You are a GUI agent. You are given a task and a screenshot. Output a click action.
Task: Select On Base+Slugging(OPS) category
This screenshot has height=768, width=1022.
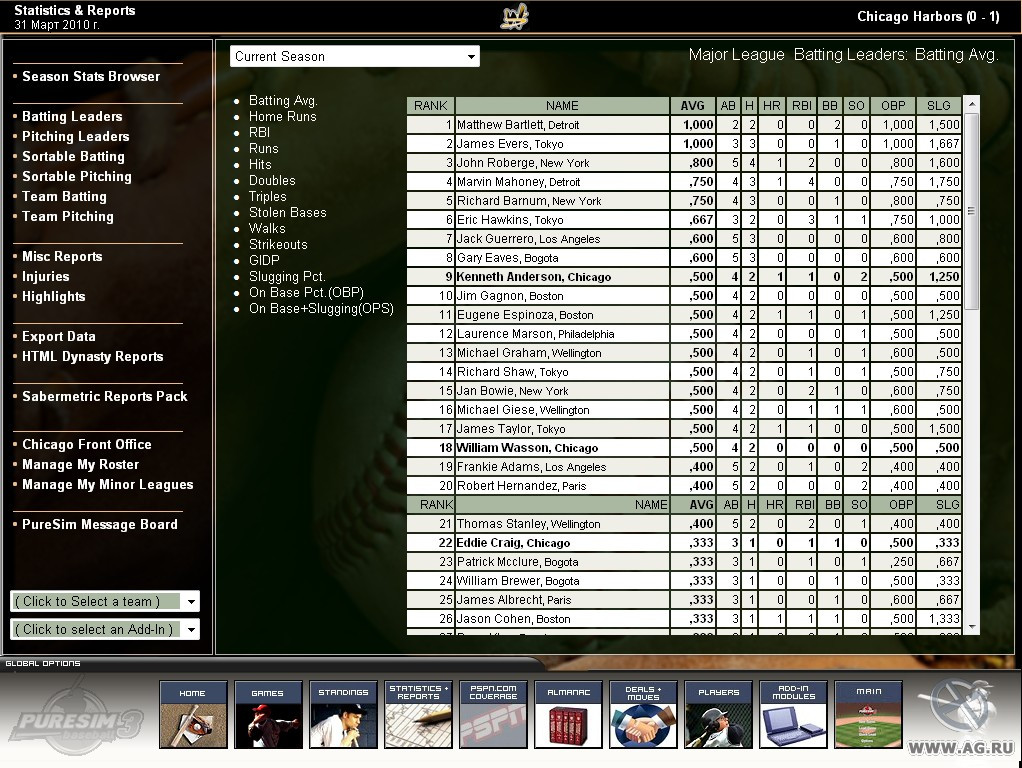coord(321,308)
